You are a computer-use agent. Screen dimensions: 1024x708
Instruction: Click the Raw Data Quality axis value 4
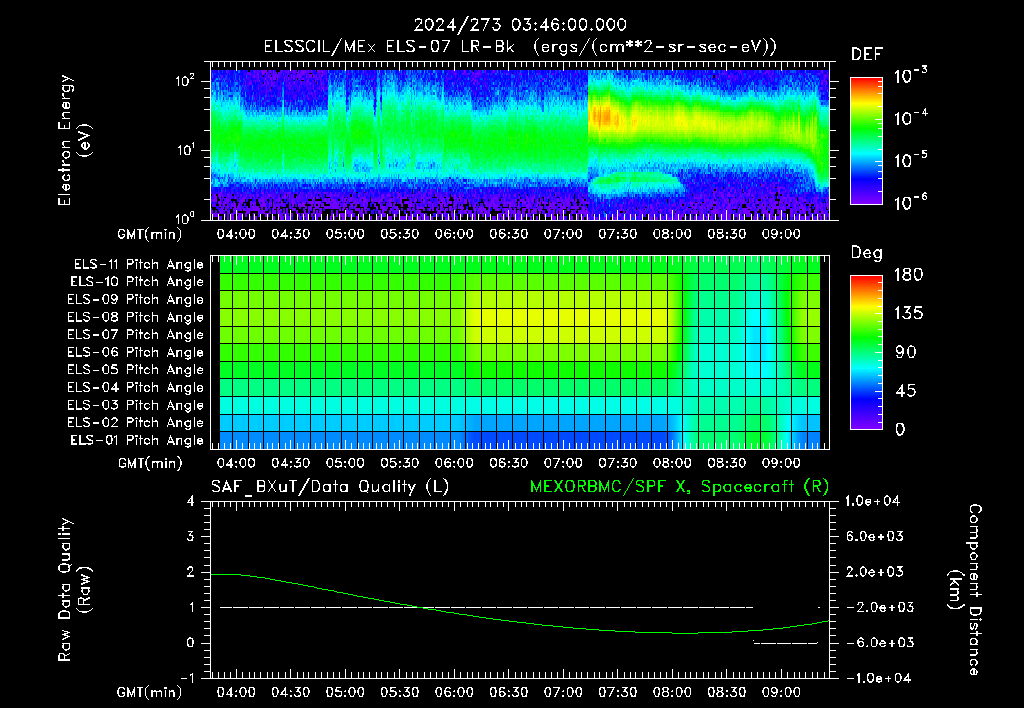191,502
